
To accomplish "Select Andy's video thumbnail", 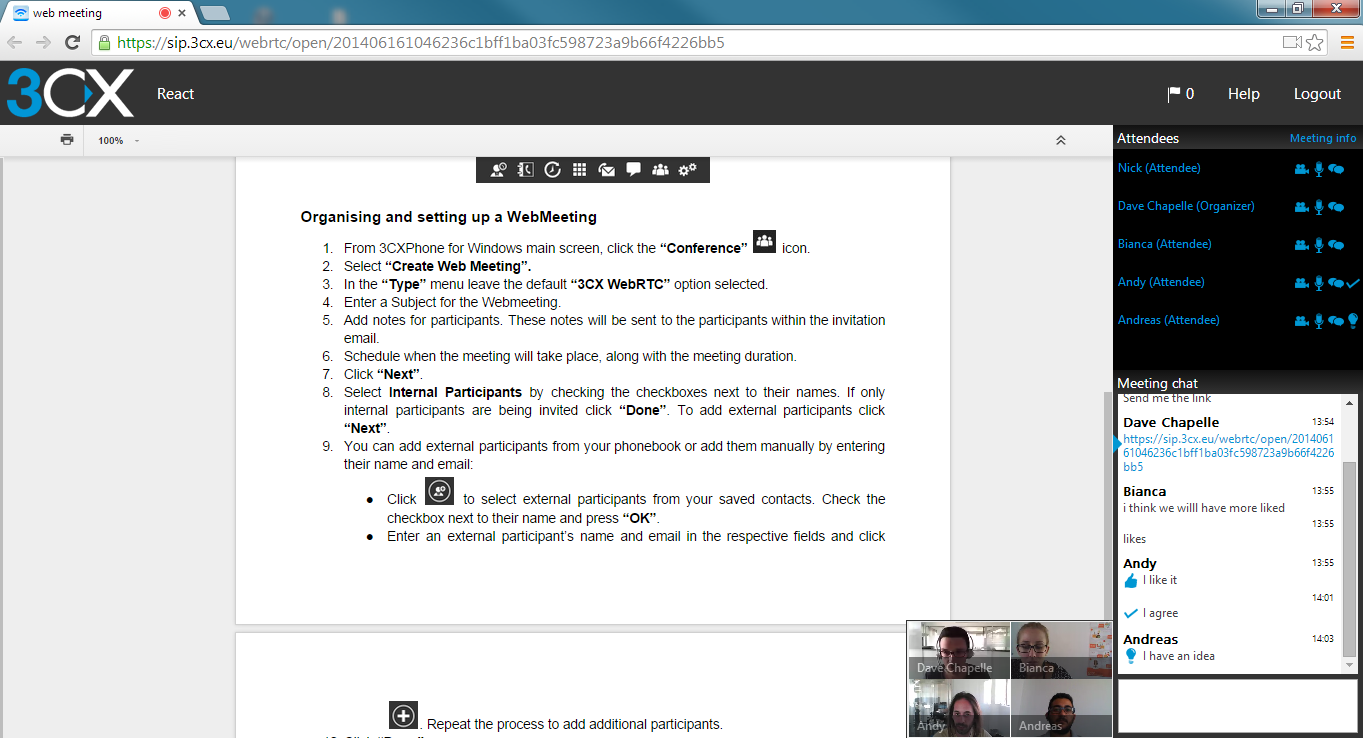I will click(x=959, y=708).
